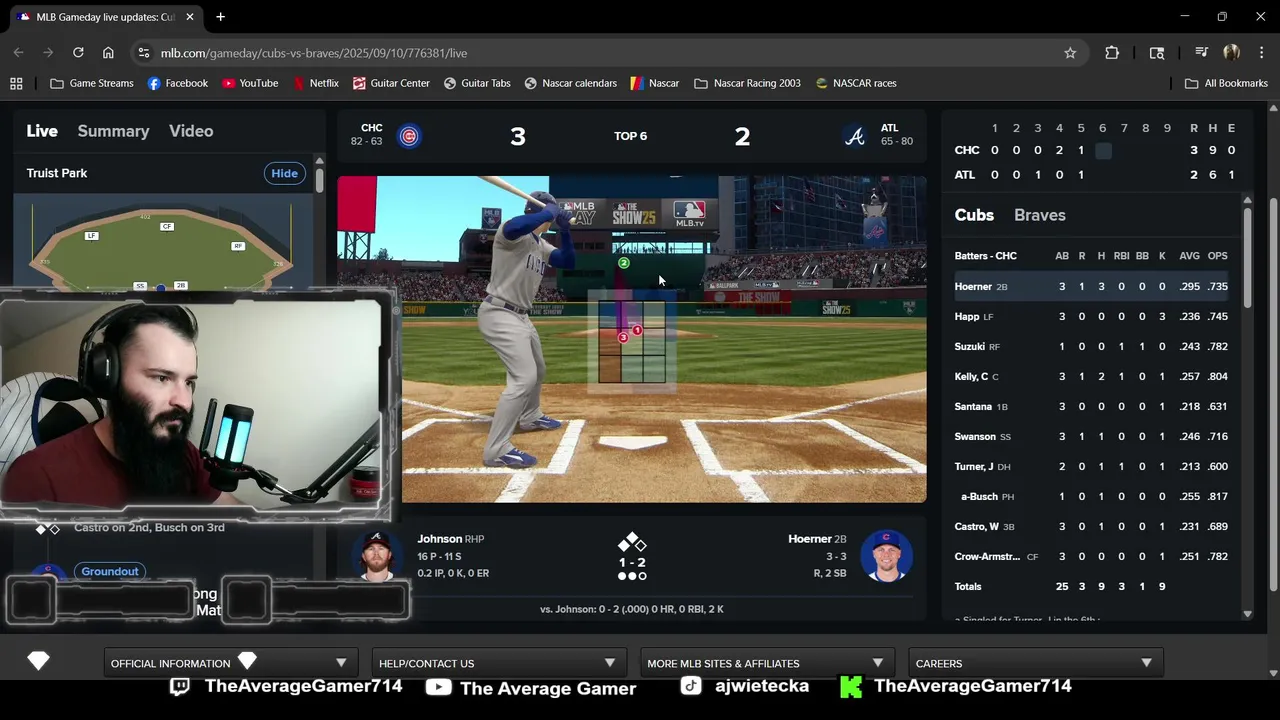Open Chrome three-dot menu

pyautogui.click(x=1261, y=53)
